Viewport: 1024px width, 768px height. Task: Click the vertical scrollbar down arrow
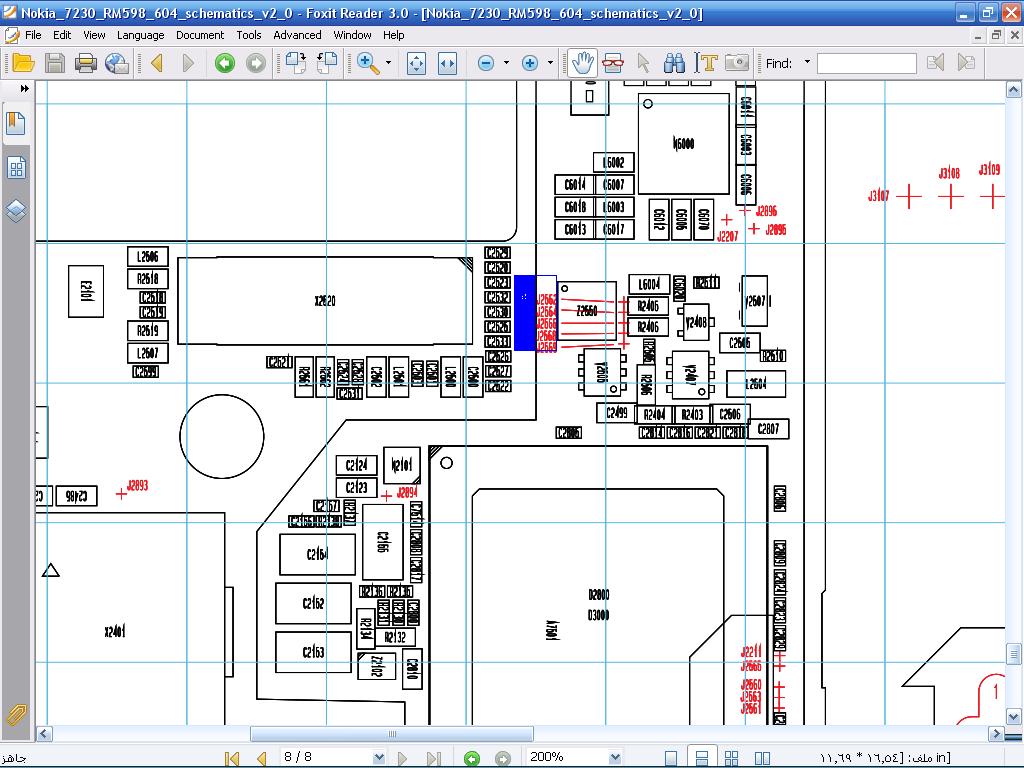click(x=1014, y=717)
